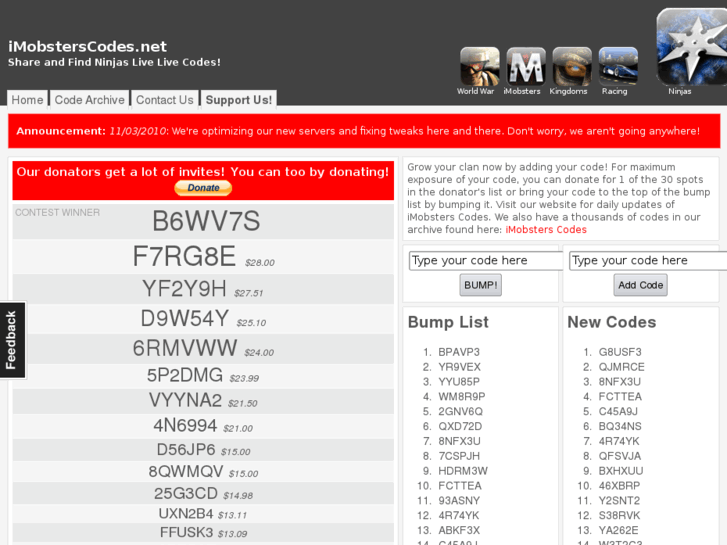Open the World War game icon
This screenshot has width=727, height=545.
click(x=479, y=67)
